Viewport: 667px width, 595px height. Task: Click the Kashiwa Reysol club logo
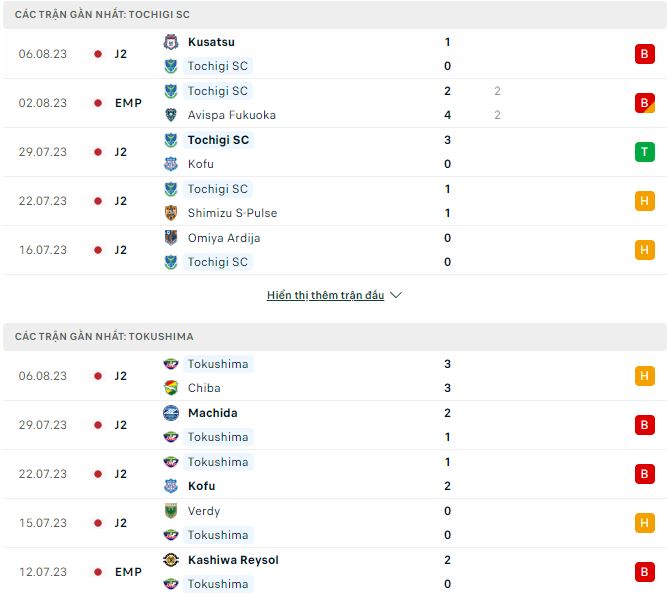(171, 560)
